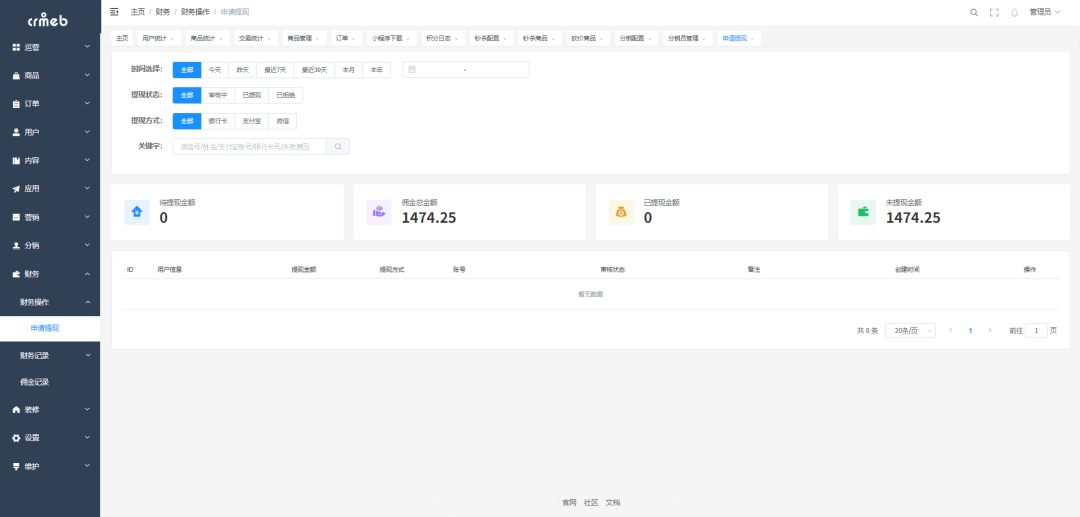Open the notification bell
The height and width of the screenshot is (517, 1080).
pos(1014,12)
